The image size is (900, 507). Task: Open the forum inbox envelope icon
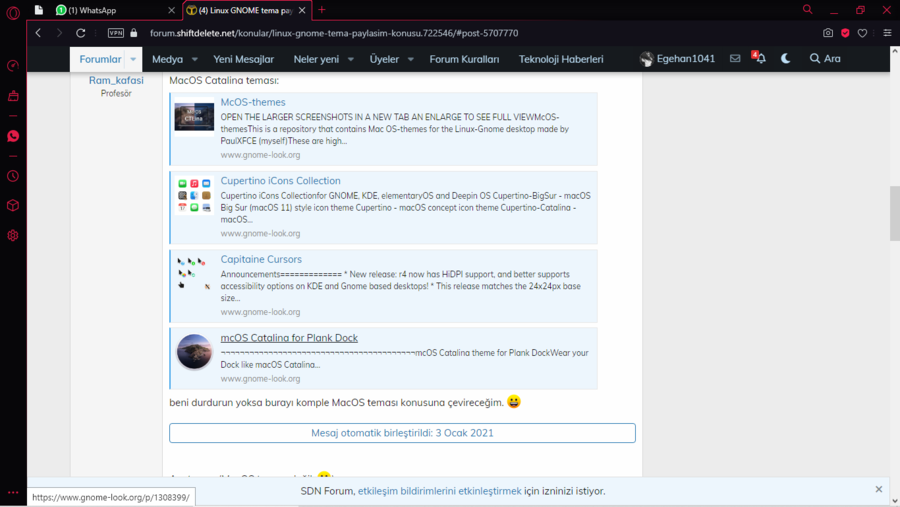tap(735, 59)
